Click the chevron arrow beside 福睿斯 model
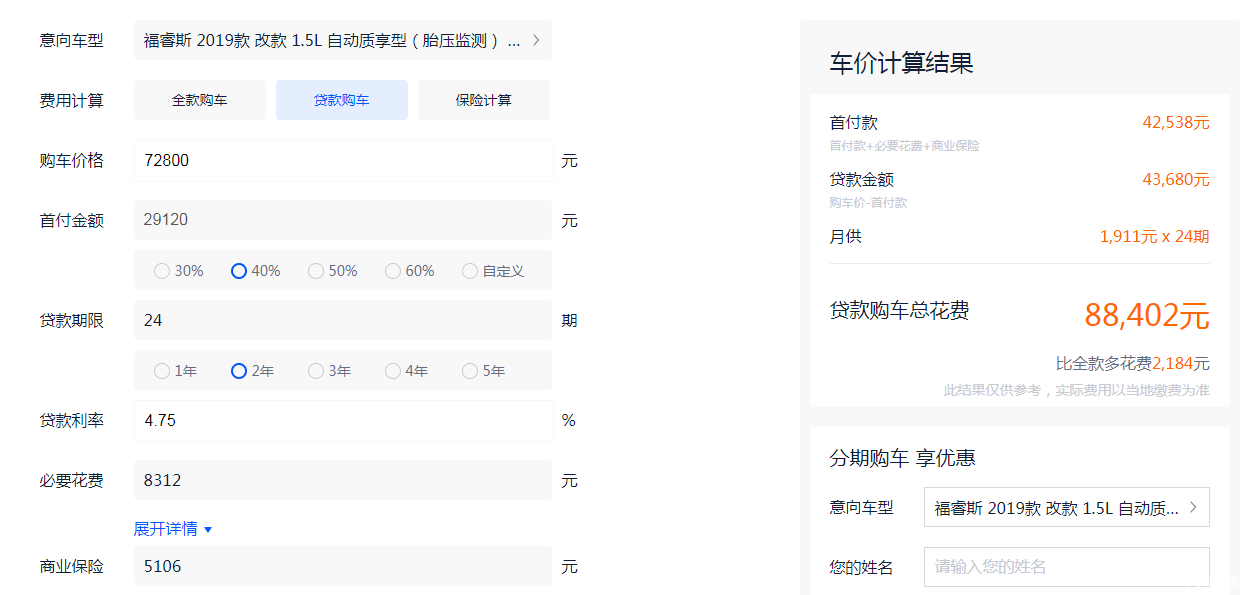This screenshot has width=1245, height=595. tap(536, 41)
